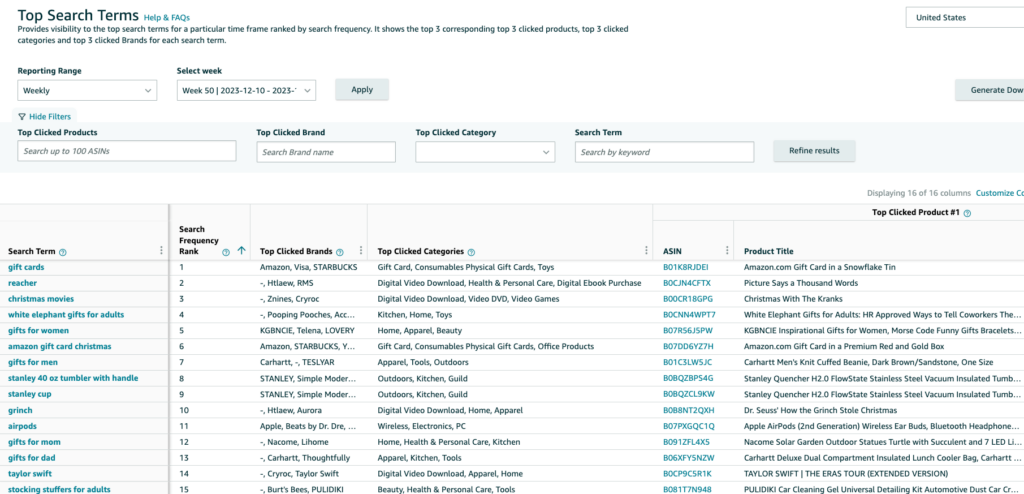Click the 'Displaying 16 of 16 columns' text
Image resolution: width=1024 pixels, height=494 pixels.
(x=919, y=193)
